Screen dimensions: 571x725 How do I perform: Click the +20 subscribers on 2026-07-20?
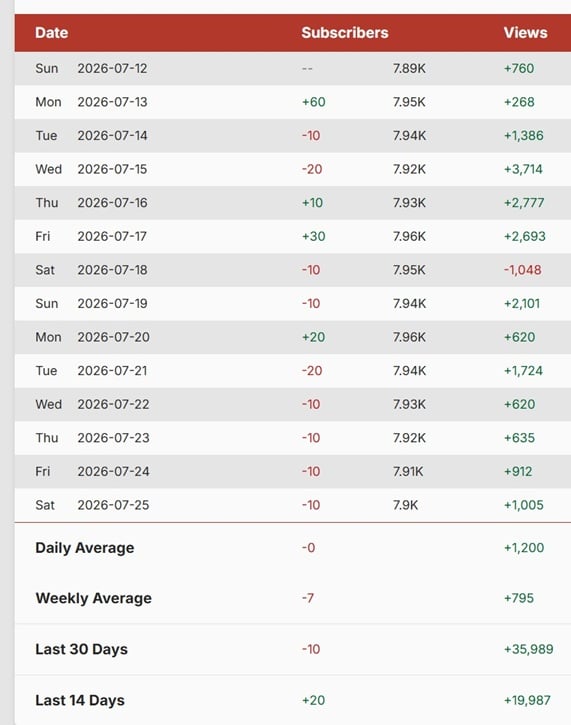pos(313,337)
